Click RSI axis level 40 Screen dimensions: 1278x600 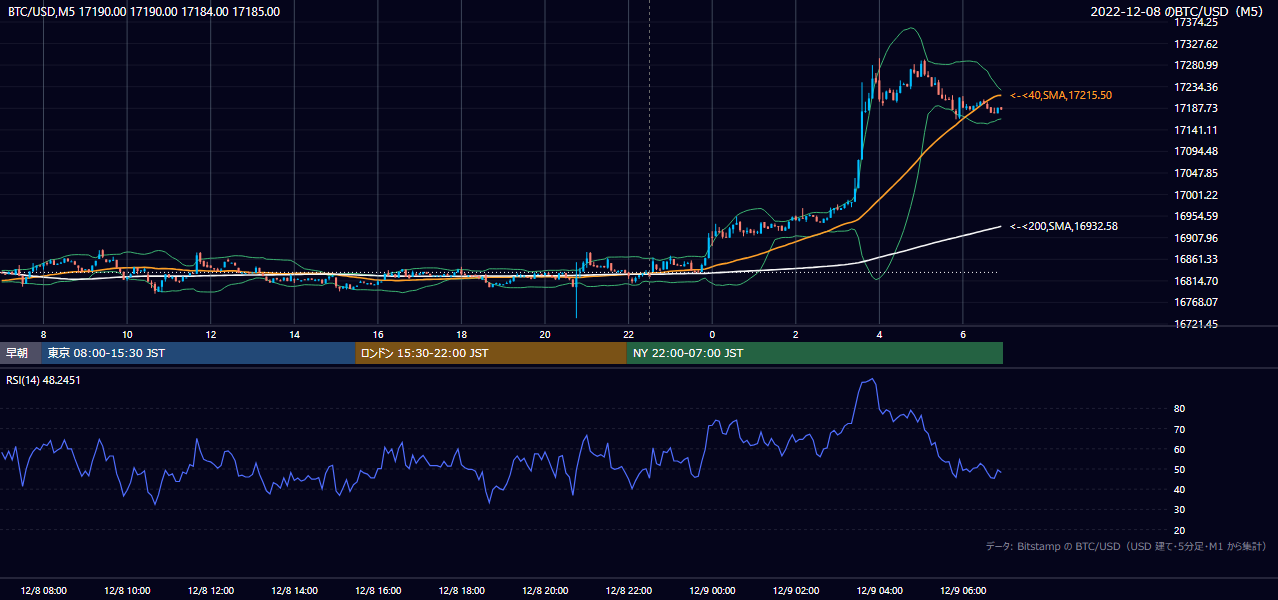click(1180, 489)
